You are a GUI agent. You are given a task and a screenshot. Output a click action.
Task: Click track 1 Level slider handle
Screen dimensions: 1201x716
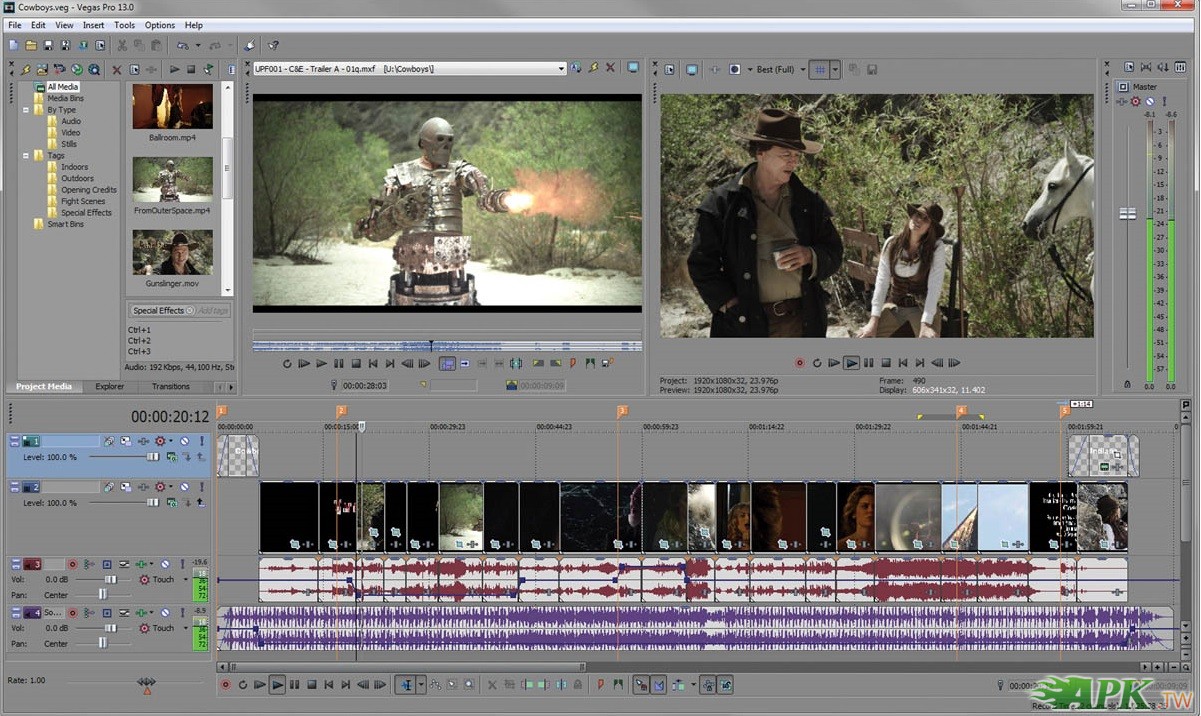153,456
